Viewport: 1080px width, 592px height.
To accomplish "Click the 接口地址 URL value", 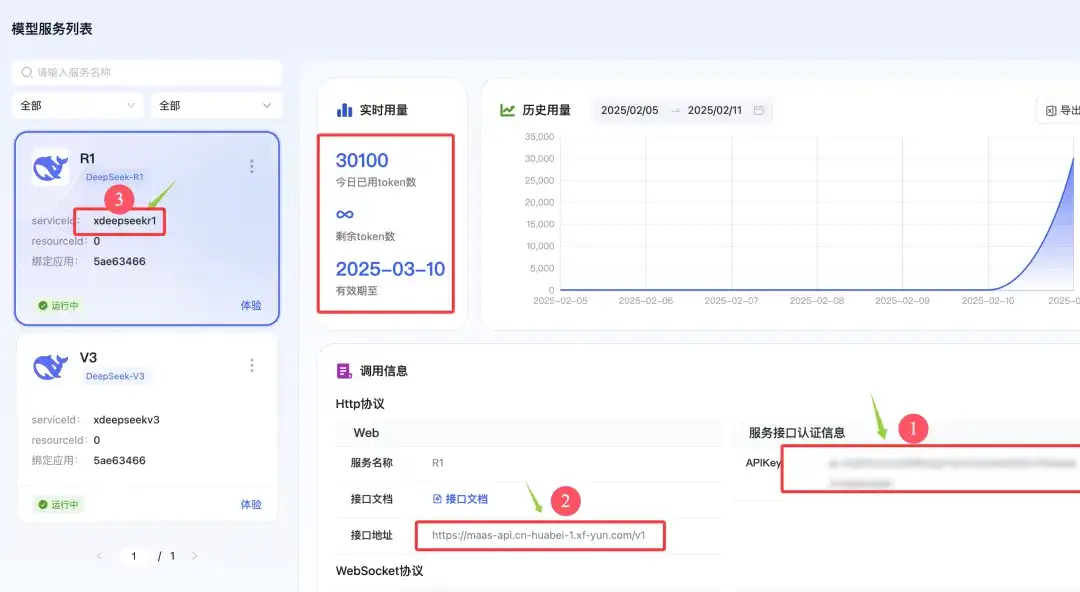I will (539, 535).
